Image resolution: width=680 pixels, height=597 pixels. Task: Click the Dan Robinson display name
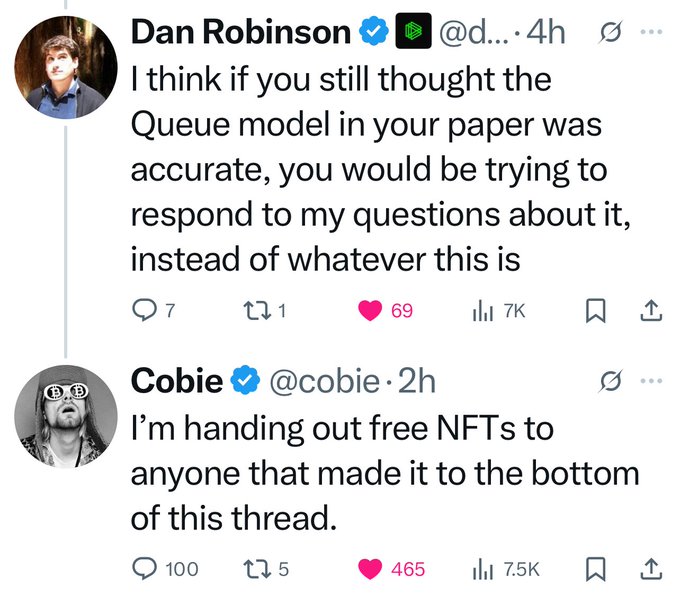pyautogui.click(x=241, y=32)
